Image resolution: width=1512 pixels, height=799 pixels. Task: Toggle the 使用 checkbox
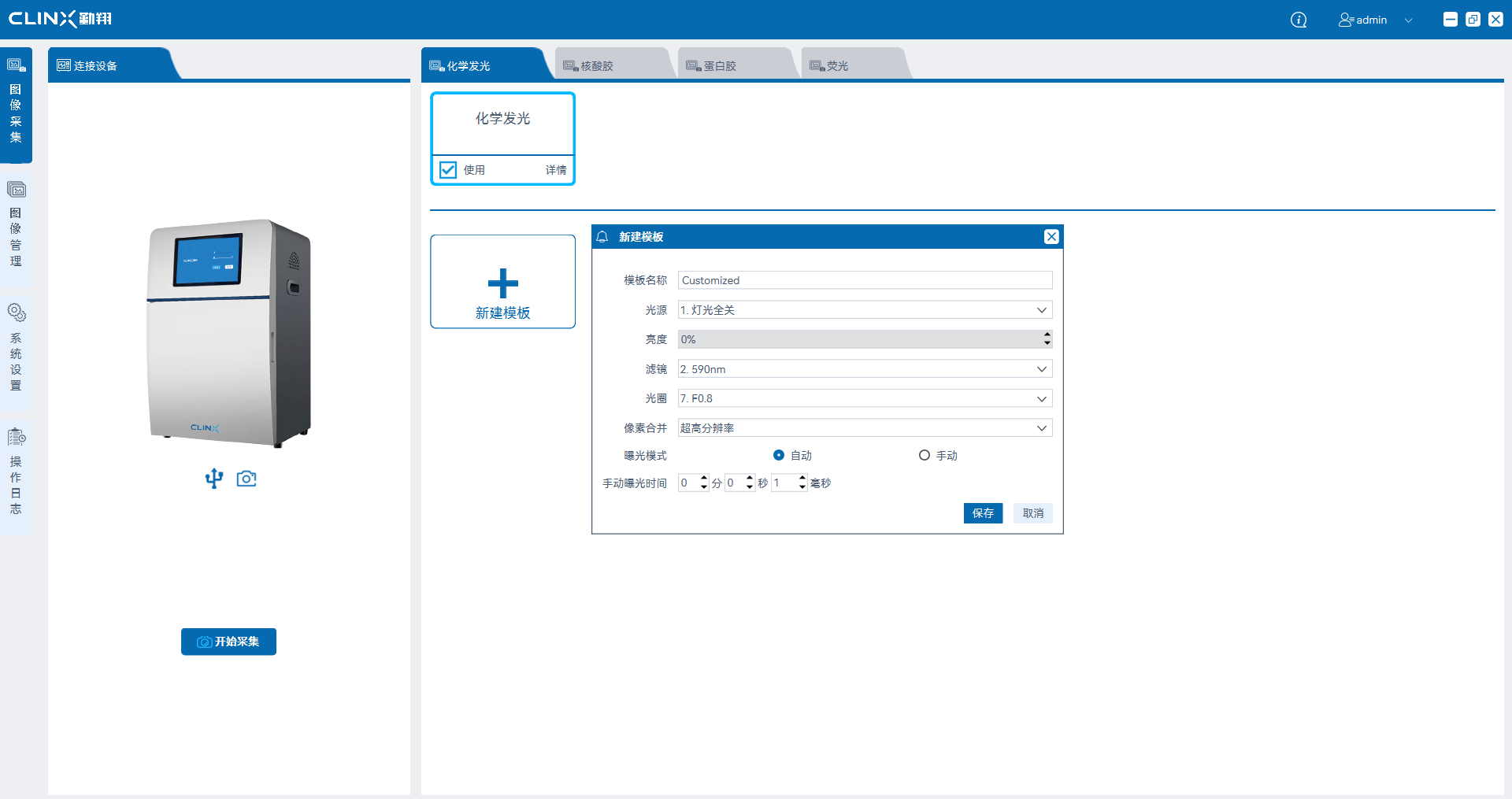pyautogui.click(x=448, y=170)
